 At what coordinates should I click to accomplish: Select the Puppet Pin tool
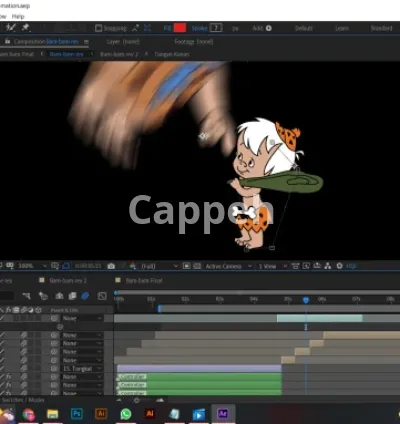tap(26, 28)
